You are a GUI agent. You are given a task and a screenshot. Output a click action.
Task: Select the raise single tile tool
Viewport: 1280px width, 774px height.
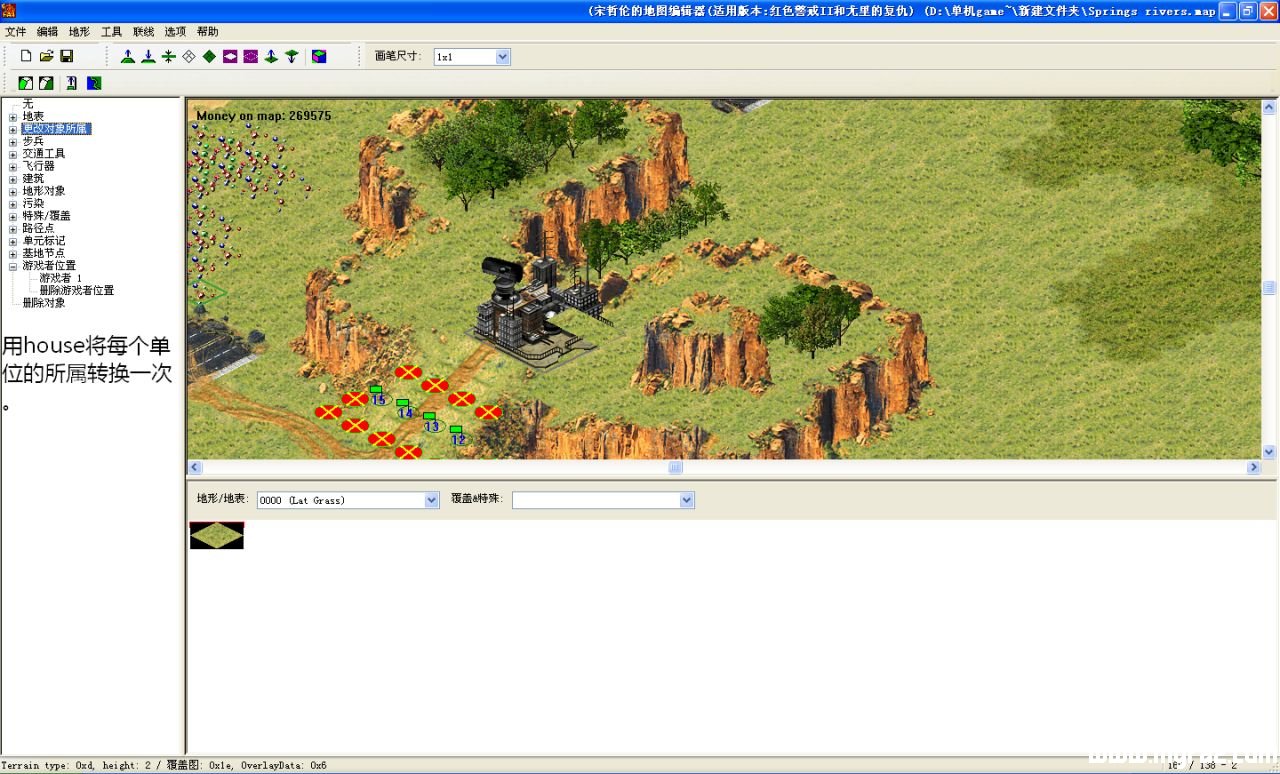point(271,57)
